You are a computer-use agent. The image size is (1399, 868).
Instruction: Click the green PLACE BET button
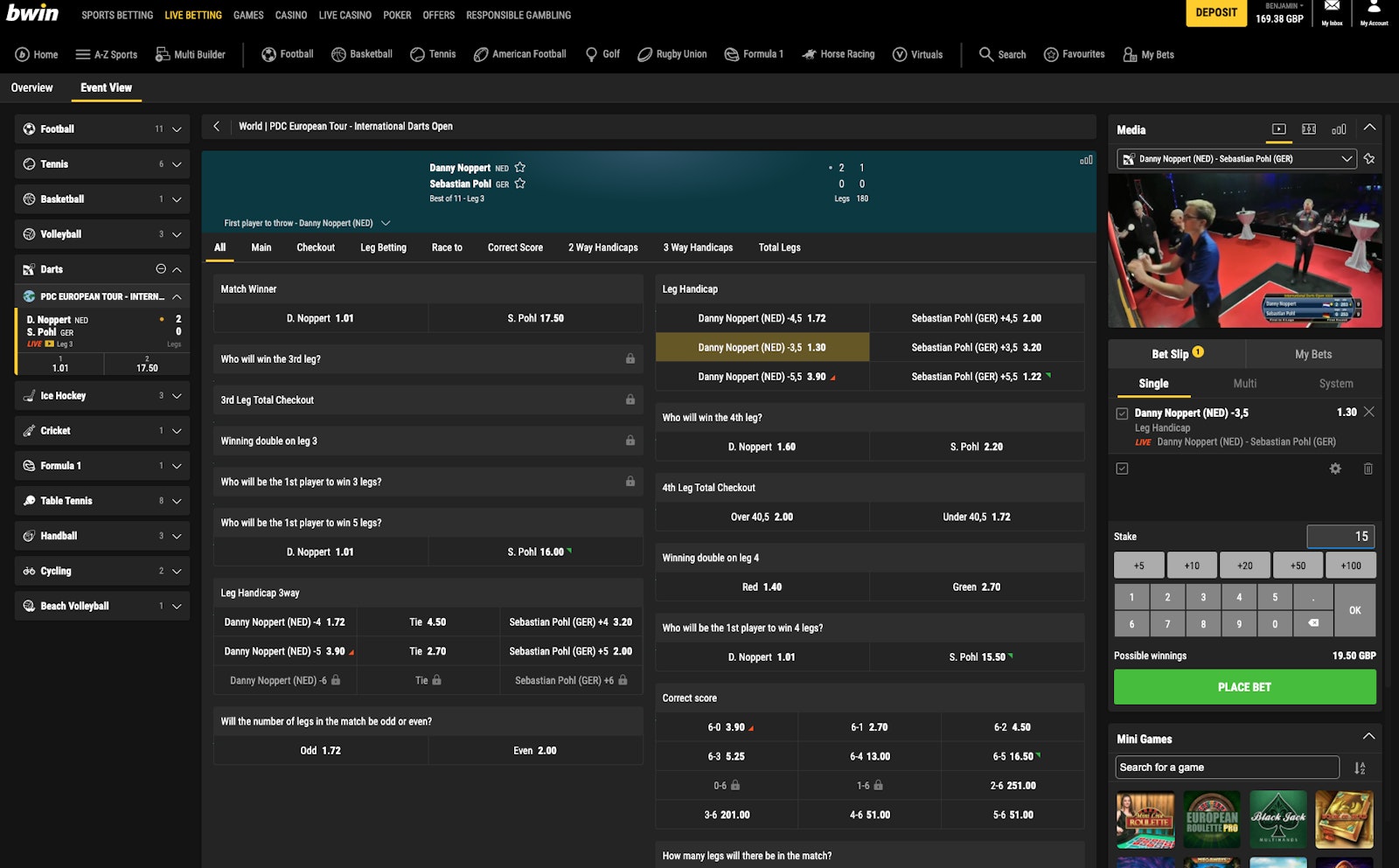click(x=1243, y=687)
